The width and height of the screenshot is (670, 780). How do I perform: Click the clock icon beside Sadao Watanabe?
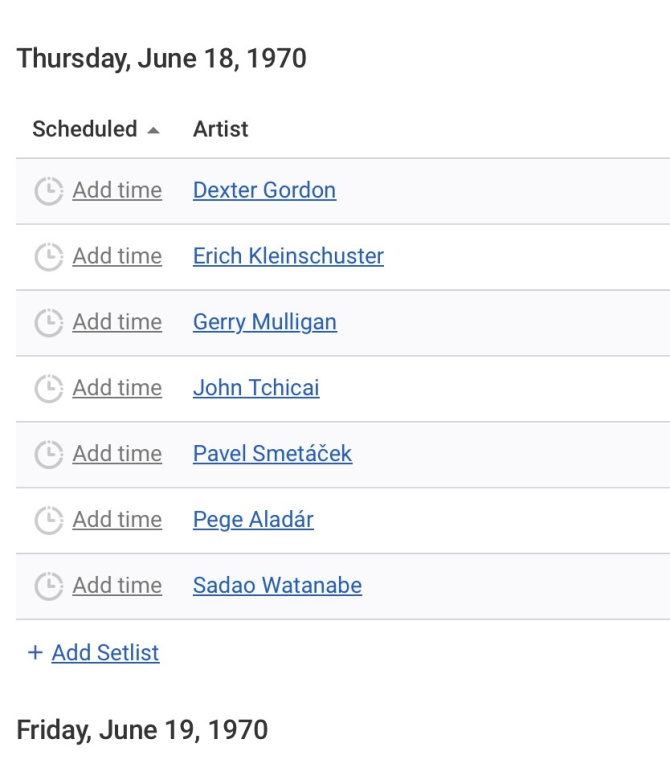click(x=49, y=586)
